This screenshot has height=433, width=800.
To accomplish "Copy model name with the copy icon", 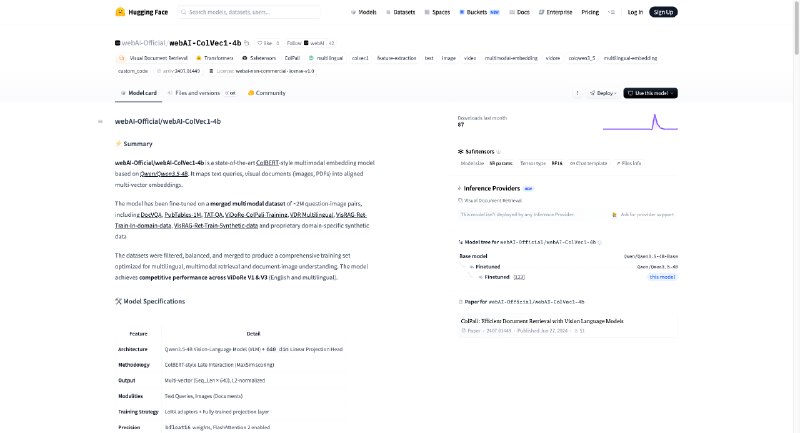I will 247,43.
